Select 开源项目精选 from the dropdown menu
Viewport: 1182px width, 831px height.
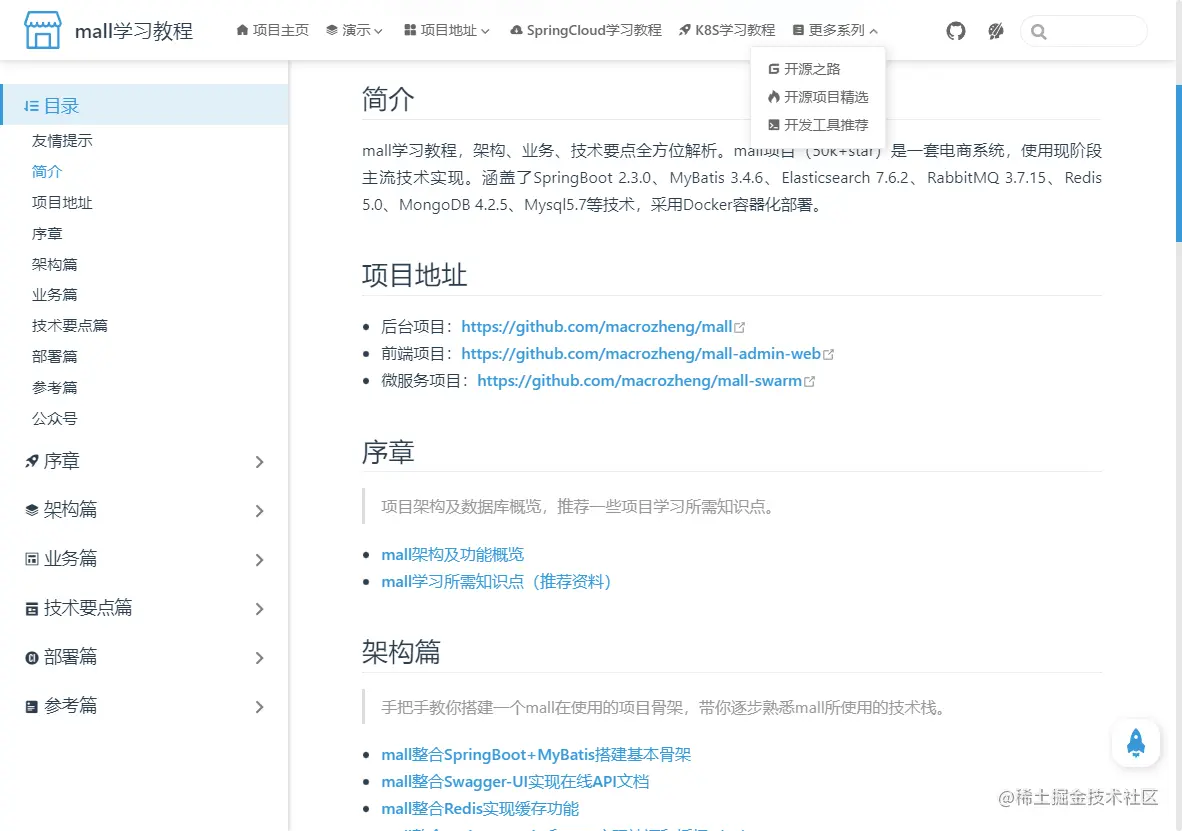point(818,97)
